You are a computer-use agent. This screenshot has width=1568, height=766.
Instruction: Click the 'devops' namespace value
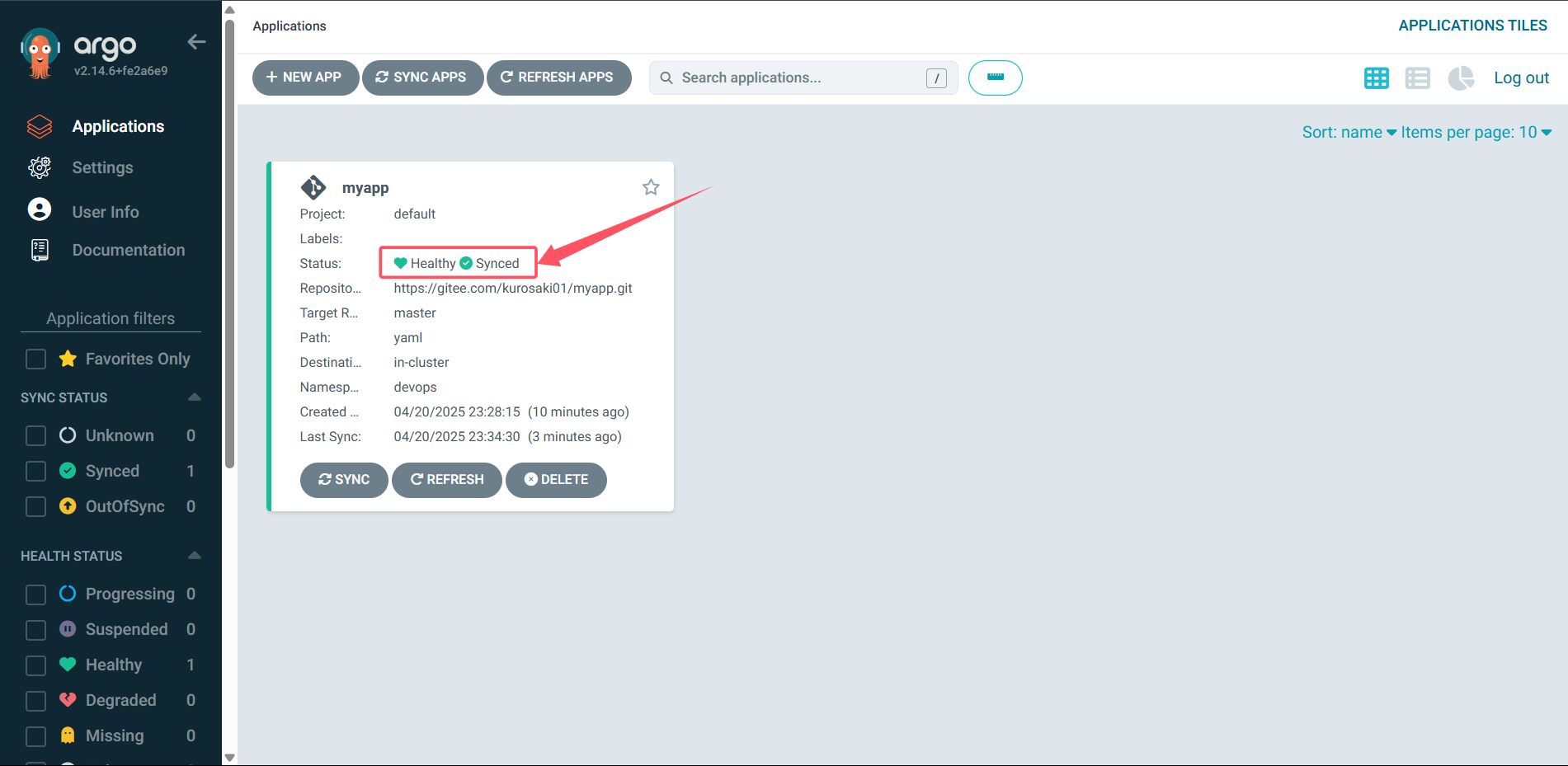pyautogui.click(x=415, y=387)
